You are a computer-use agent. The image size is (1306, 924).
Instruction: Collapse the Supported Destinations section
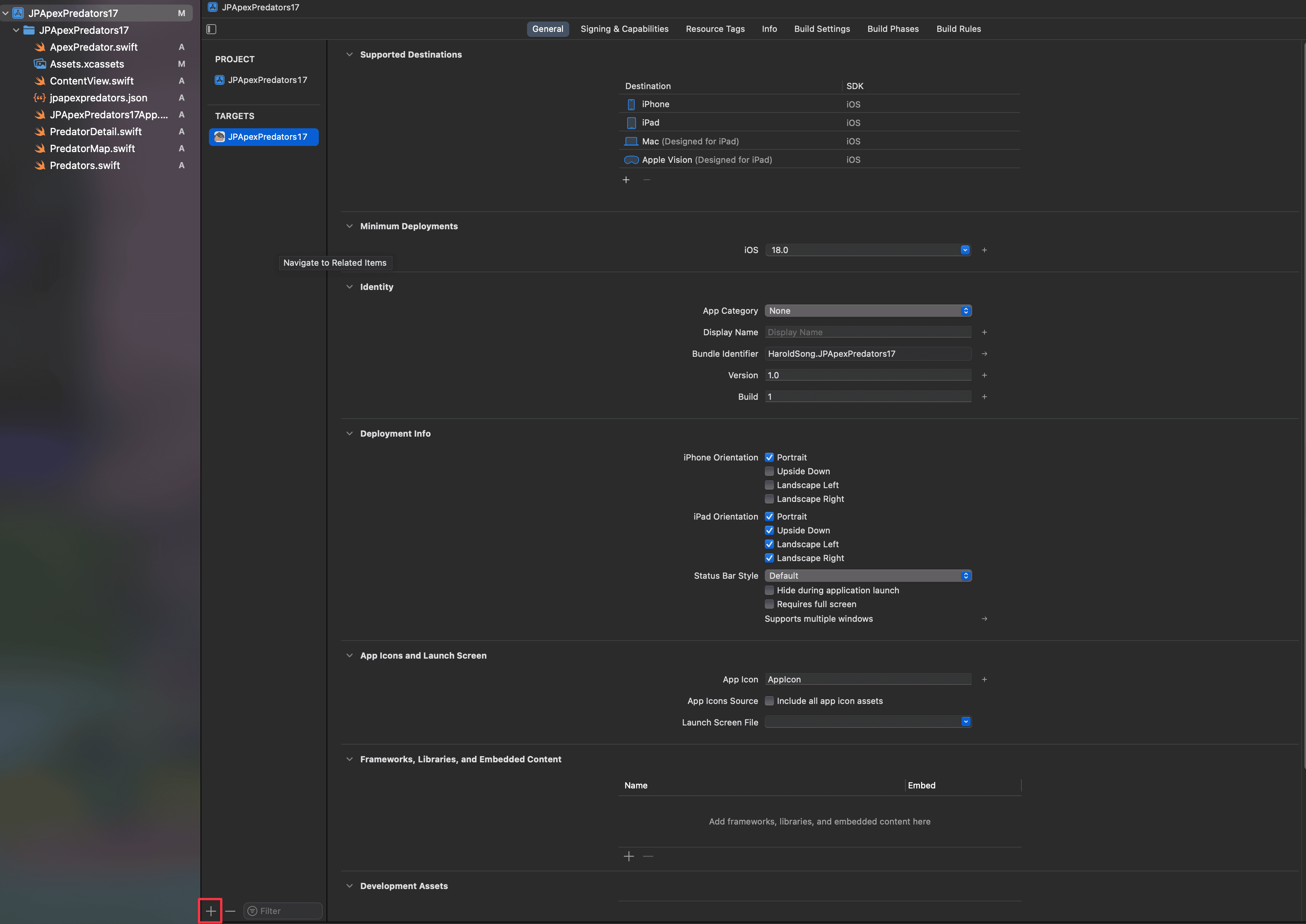click(x=350, y=55)
